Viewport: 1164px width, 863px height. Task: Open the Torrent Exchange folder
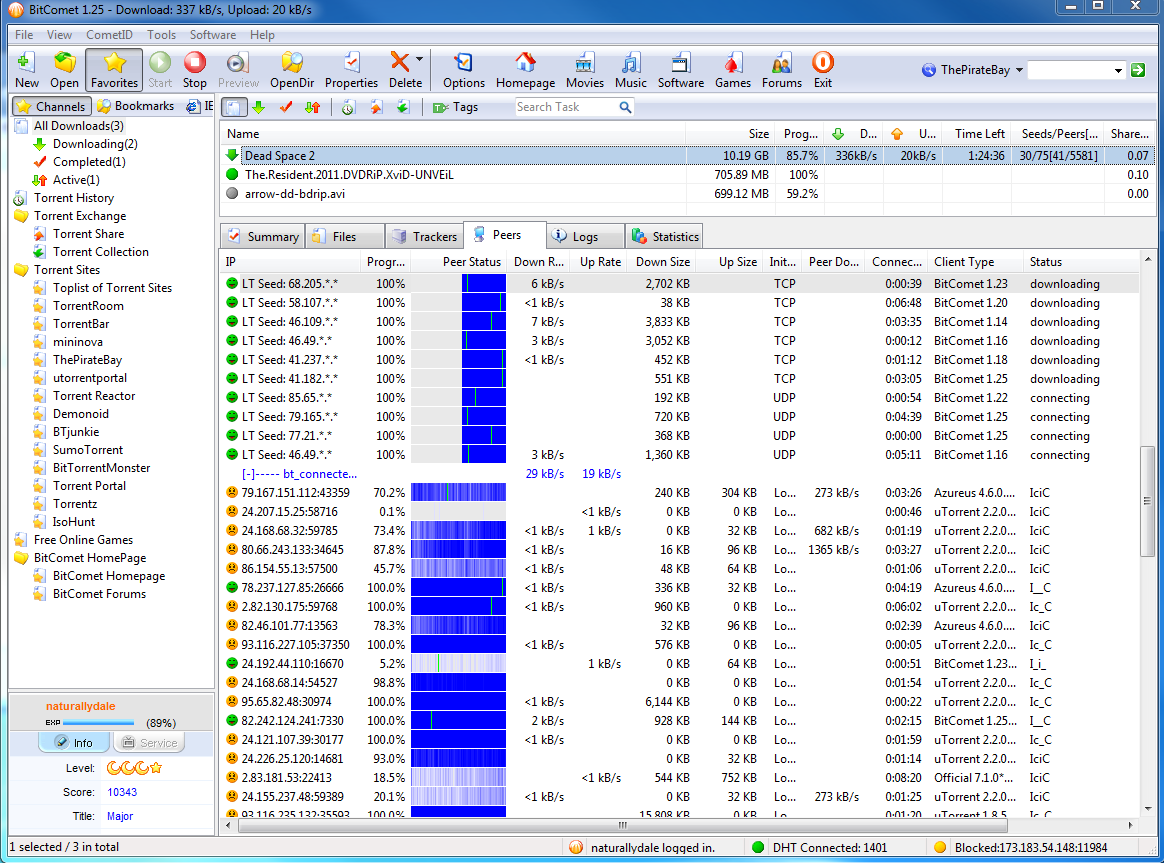79,216
